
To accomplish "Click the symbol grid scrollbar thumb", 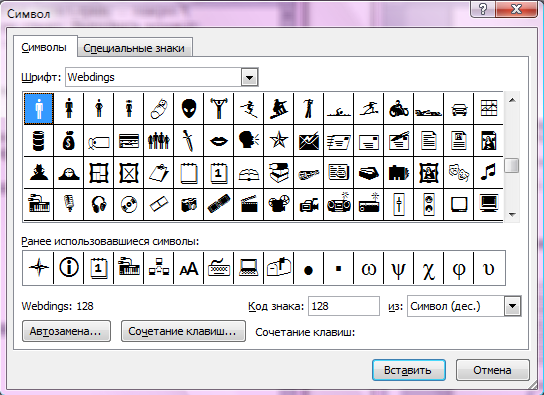I will pos(512,165).
